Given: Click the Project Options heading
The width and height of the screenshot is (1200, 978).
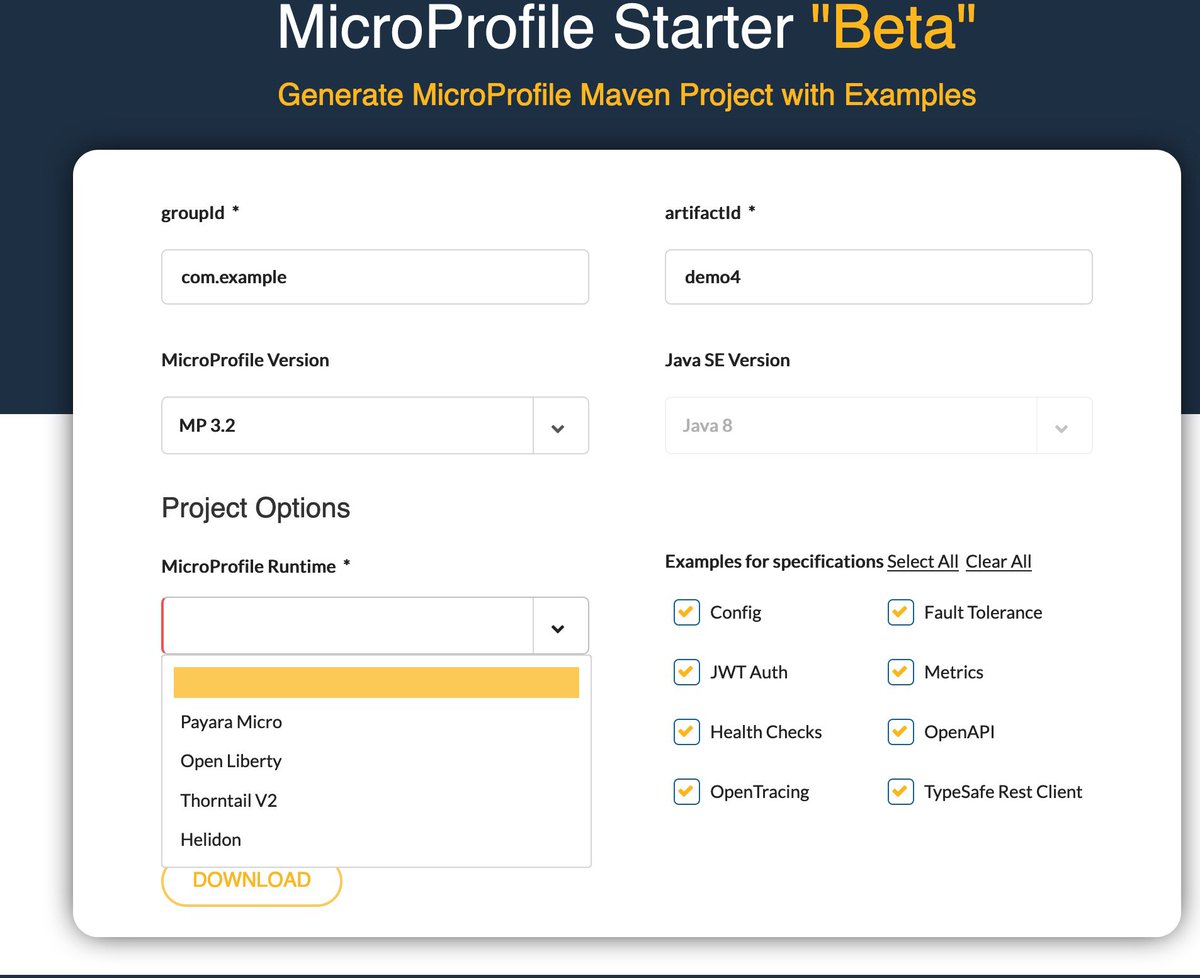Looking at the screenshot, I should point(256,508).
